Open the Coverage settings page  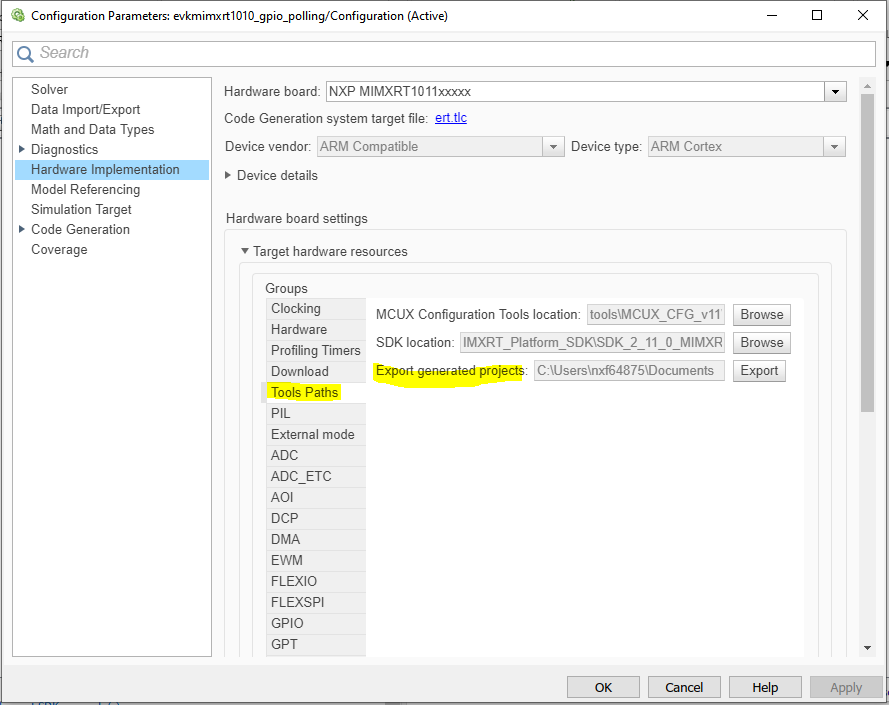pyautogui.click(x=59, y=249)
